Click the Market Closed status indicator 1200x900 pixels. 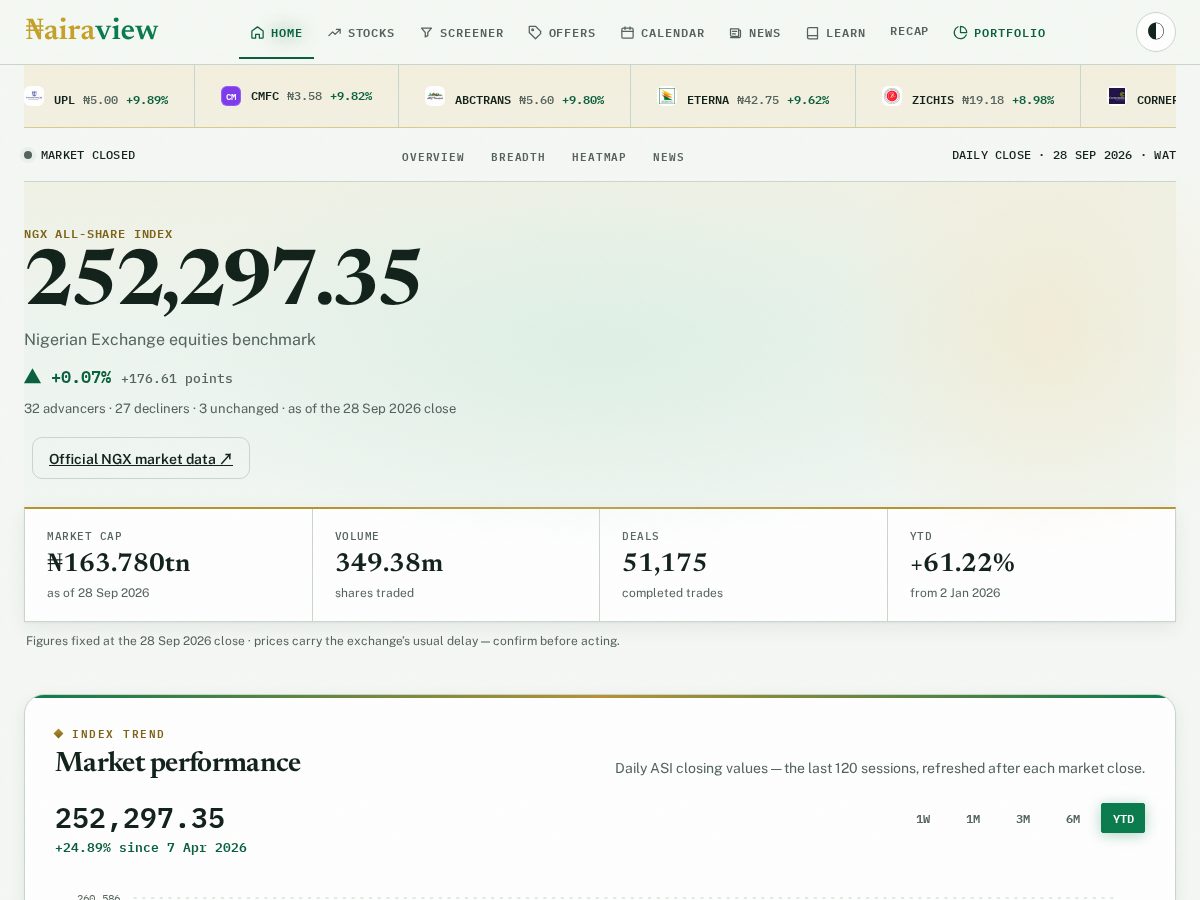tap(80, 155)
